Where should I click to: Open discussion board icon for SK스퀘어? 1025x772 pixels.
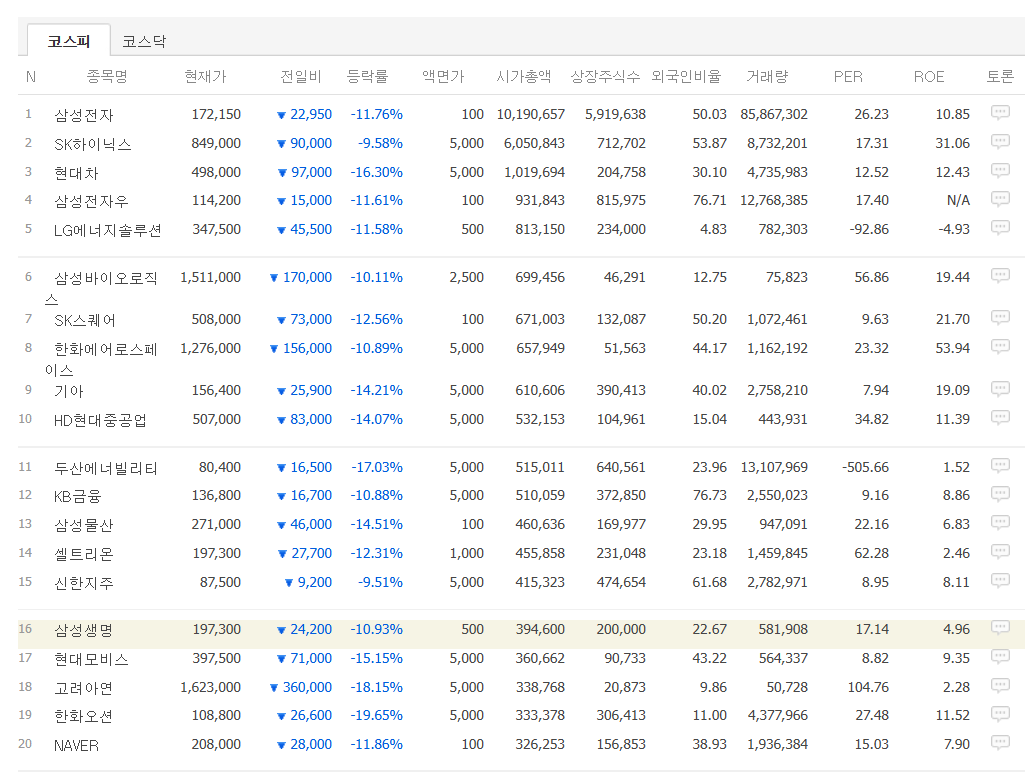click(1000, 318)
